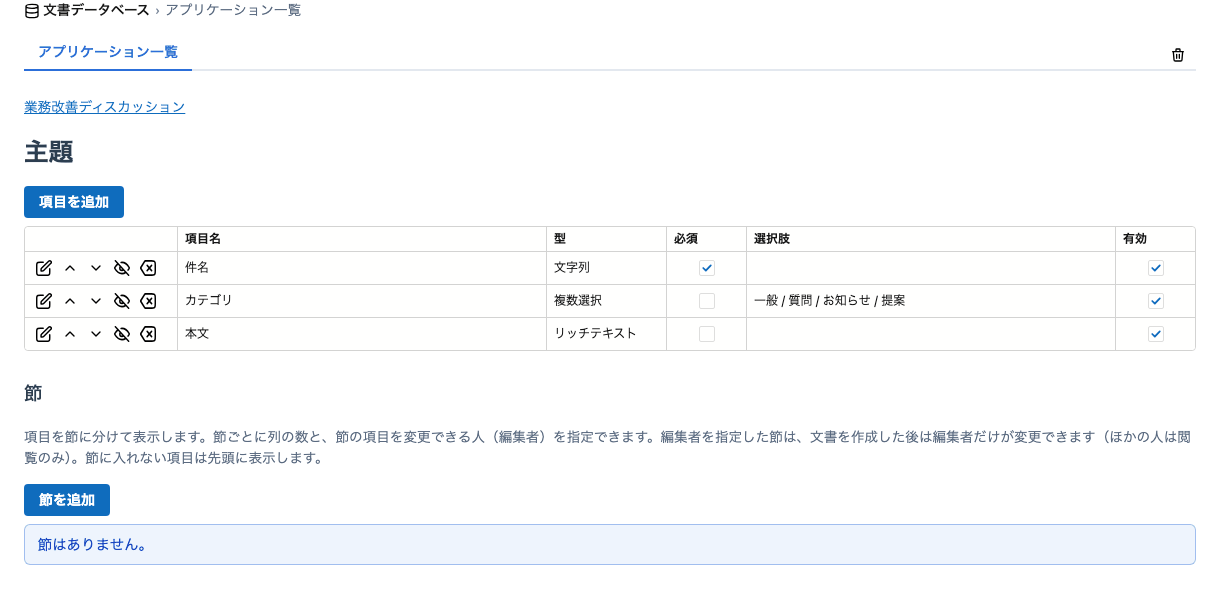Screen dimensions: 1220x590
Task: Click the 複数選択 type cell
Action: pyautogui.click(x=606, y=301)
